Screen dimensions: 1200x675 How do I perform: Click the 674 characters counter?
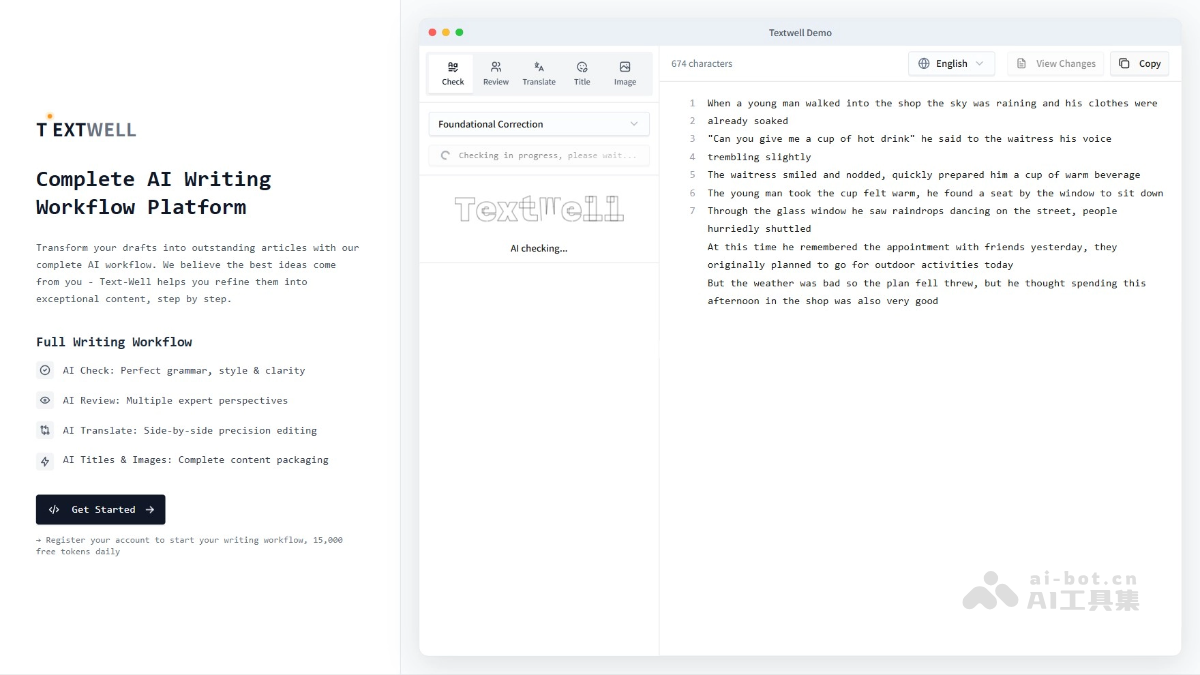click(x=701, y=63)
